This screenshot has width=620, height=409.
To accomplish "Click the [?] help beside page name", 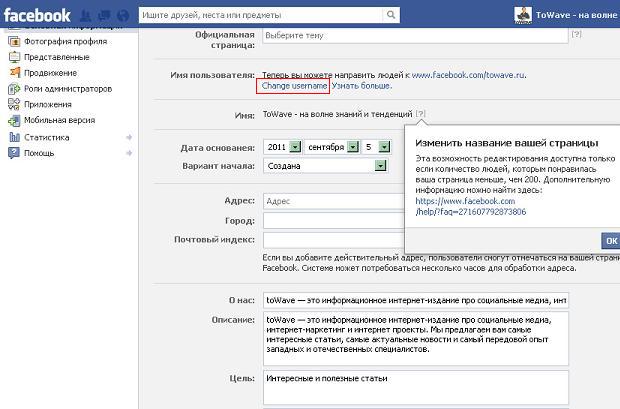I will [x=420, y=114].
